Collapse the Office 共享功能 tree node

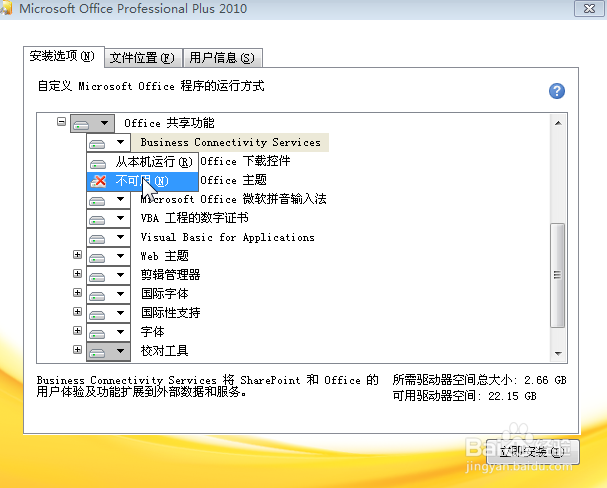(x=61, y=122)
